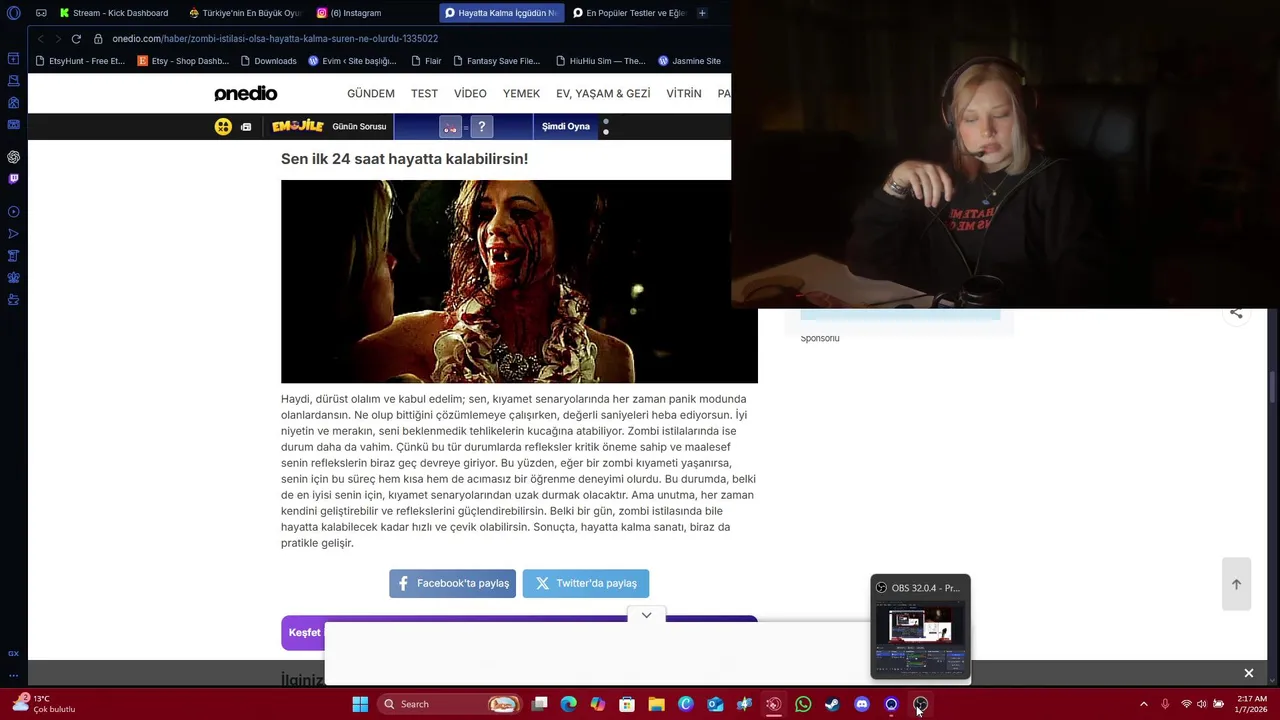Viewport: 1280px width, 720px height.
Task: Open the Opera menu logo icon
Action: tap(14, 13)
